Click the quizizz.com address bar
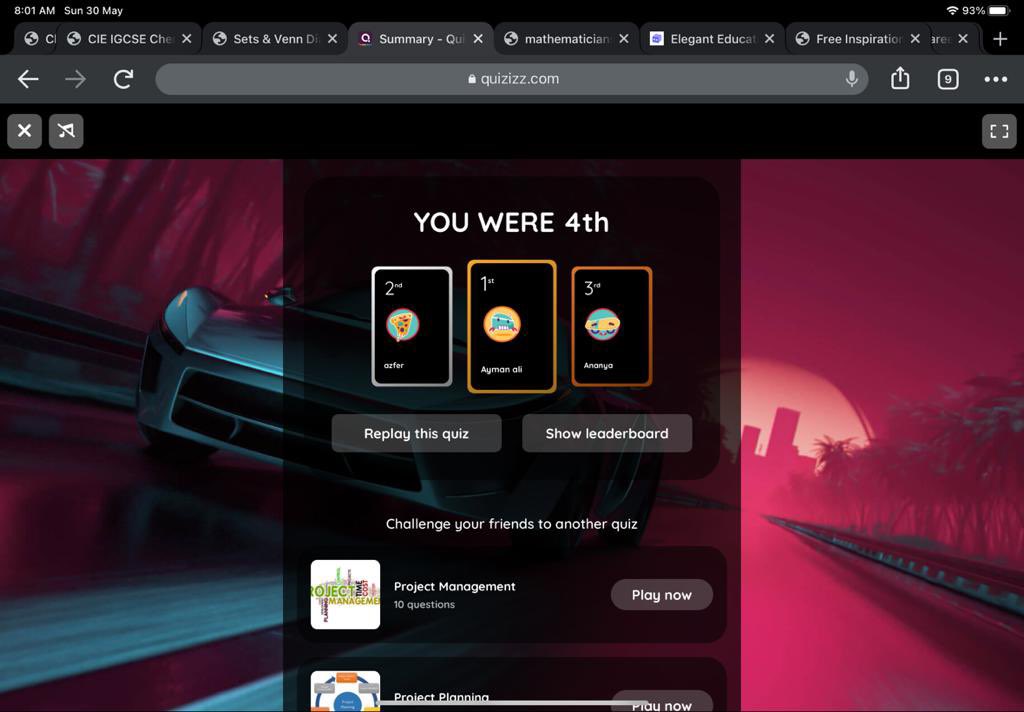Screen dimensions: 1024x712 coord(512,78)
